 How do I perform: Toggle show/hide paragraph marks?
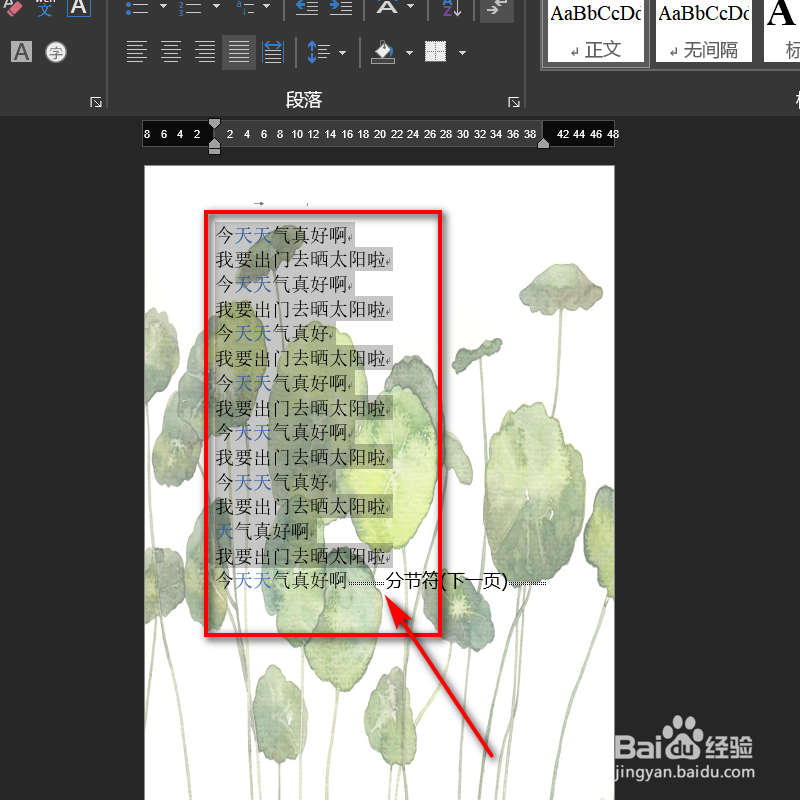pos(497,10)
